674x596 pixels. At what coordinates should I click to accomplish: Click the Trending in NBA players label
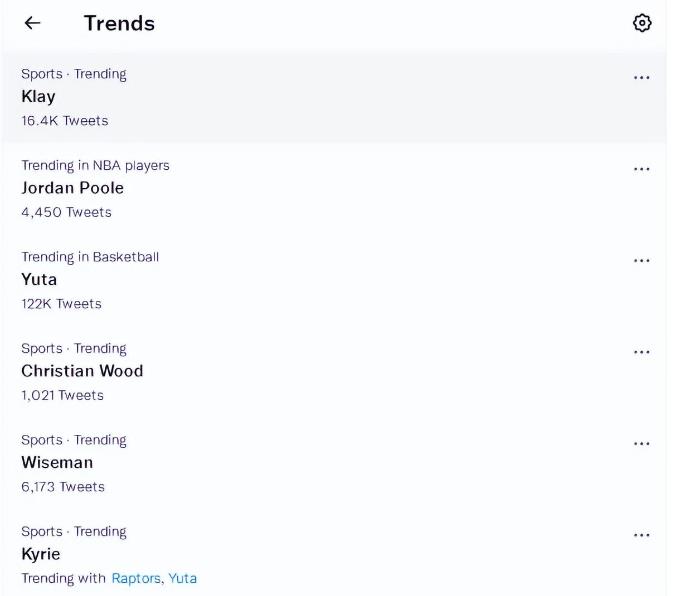tap(95, 166)
